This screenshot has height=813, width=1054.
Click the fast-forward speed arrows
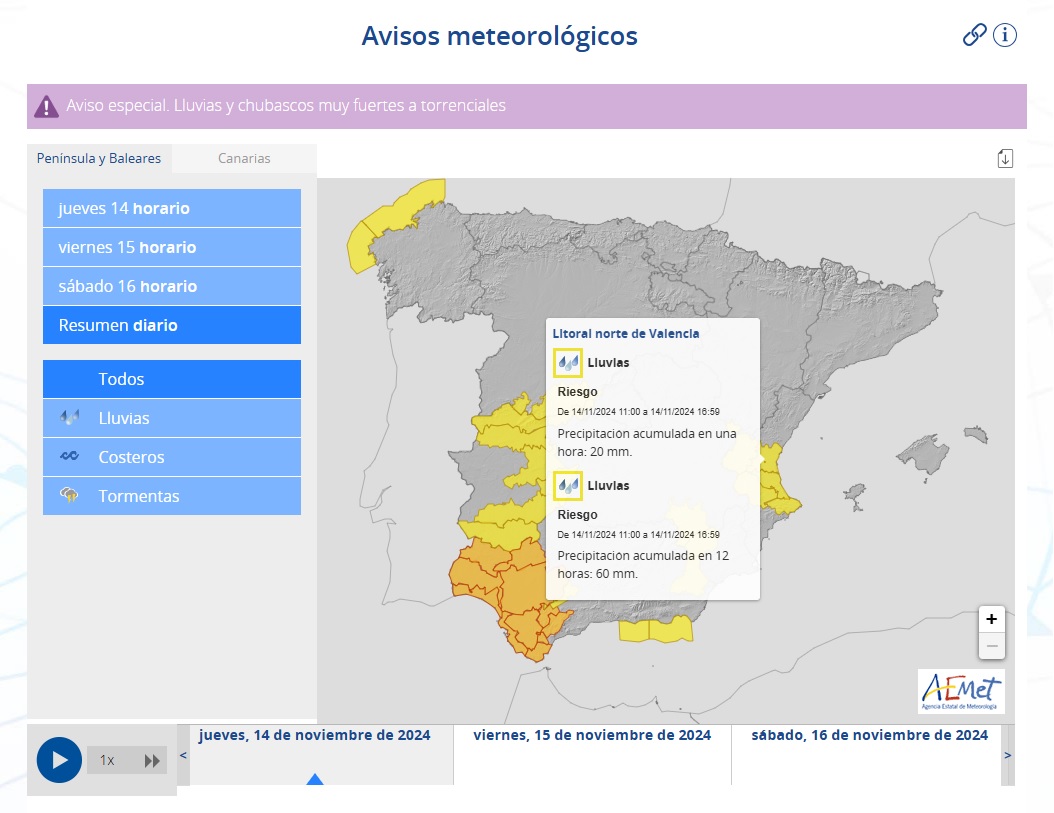click(152, 760)
